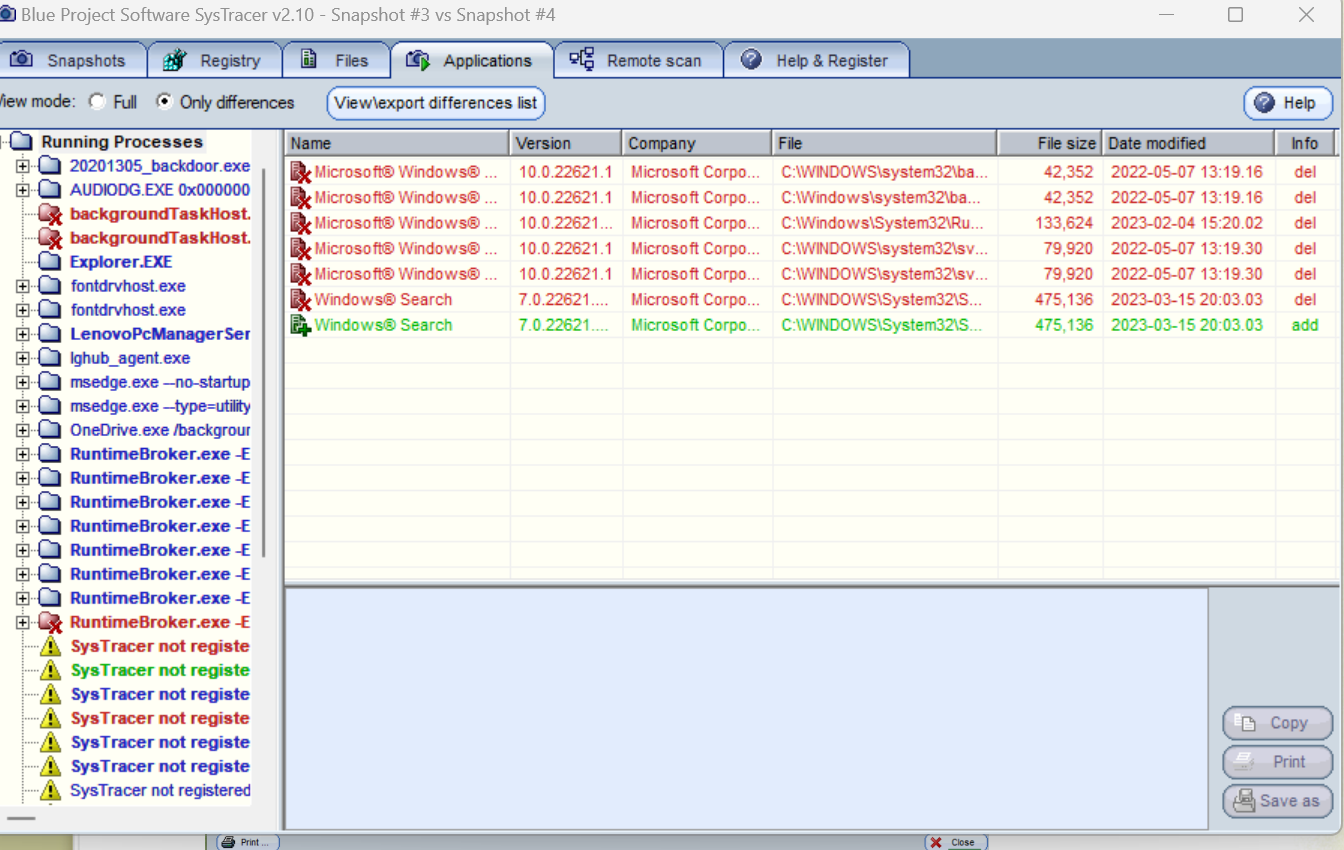Click the path cell C:\WINDOWS\system32\ba...
The height and width of the screenshot is (850, 1344).
pyautogui.click(x=882, y=172)
